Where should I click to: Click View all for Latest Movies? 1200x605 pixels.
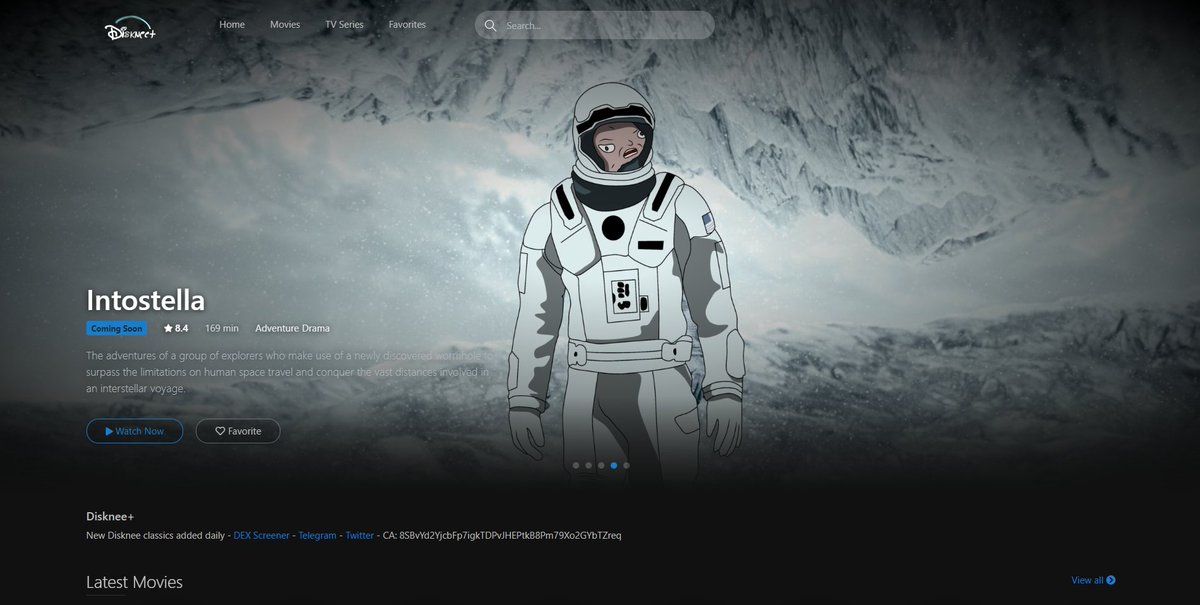click(x=1093, y=580)
